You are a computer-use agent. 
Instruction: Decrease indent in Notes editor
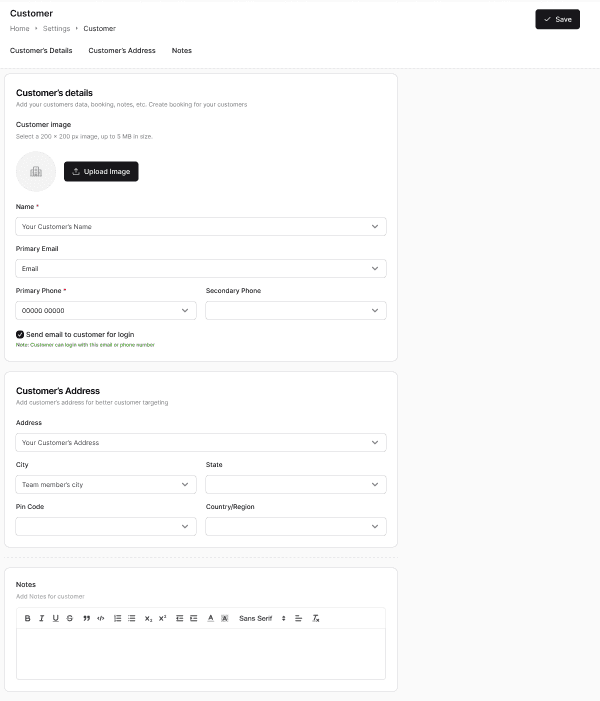[x=179, y=618]
